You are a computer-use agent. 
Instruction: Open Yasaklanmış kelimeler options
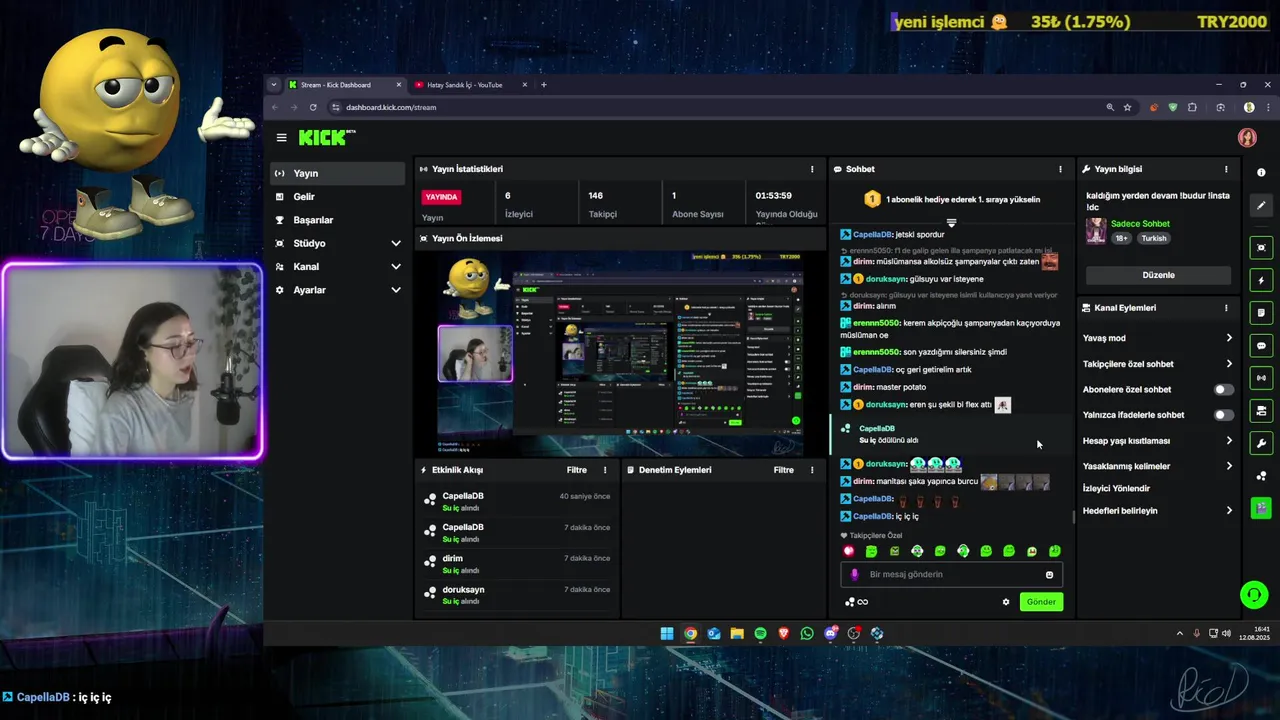[1158, 466]
